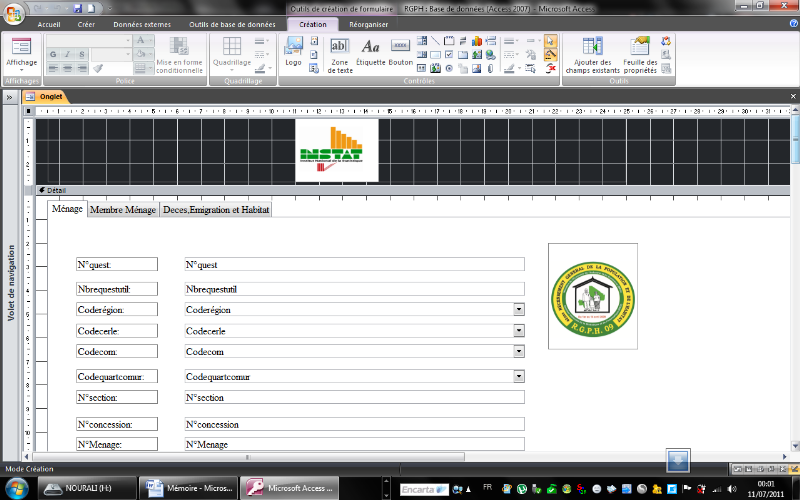Select Deces,Emigration et Habitat form tab
Screen dimensions: 800x500
tap(216, 210)
